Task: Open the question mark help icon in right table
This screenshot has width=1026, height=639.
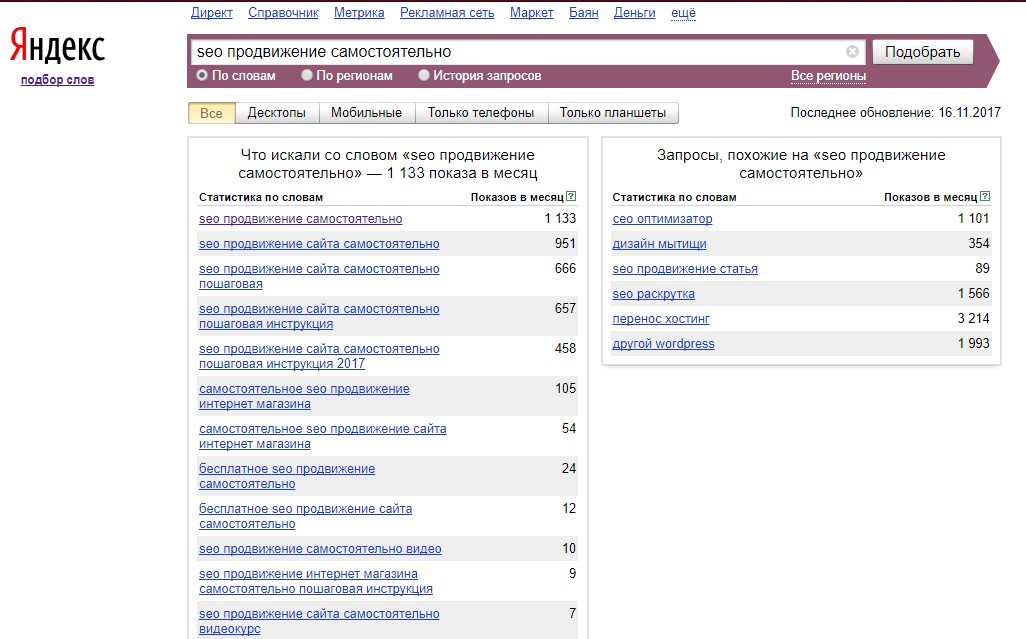Action: click(x=986, y=196)
